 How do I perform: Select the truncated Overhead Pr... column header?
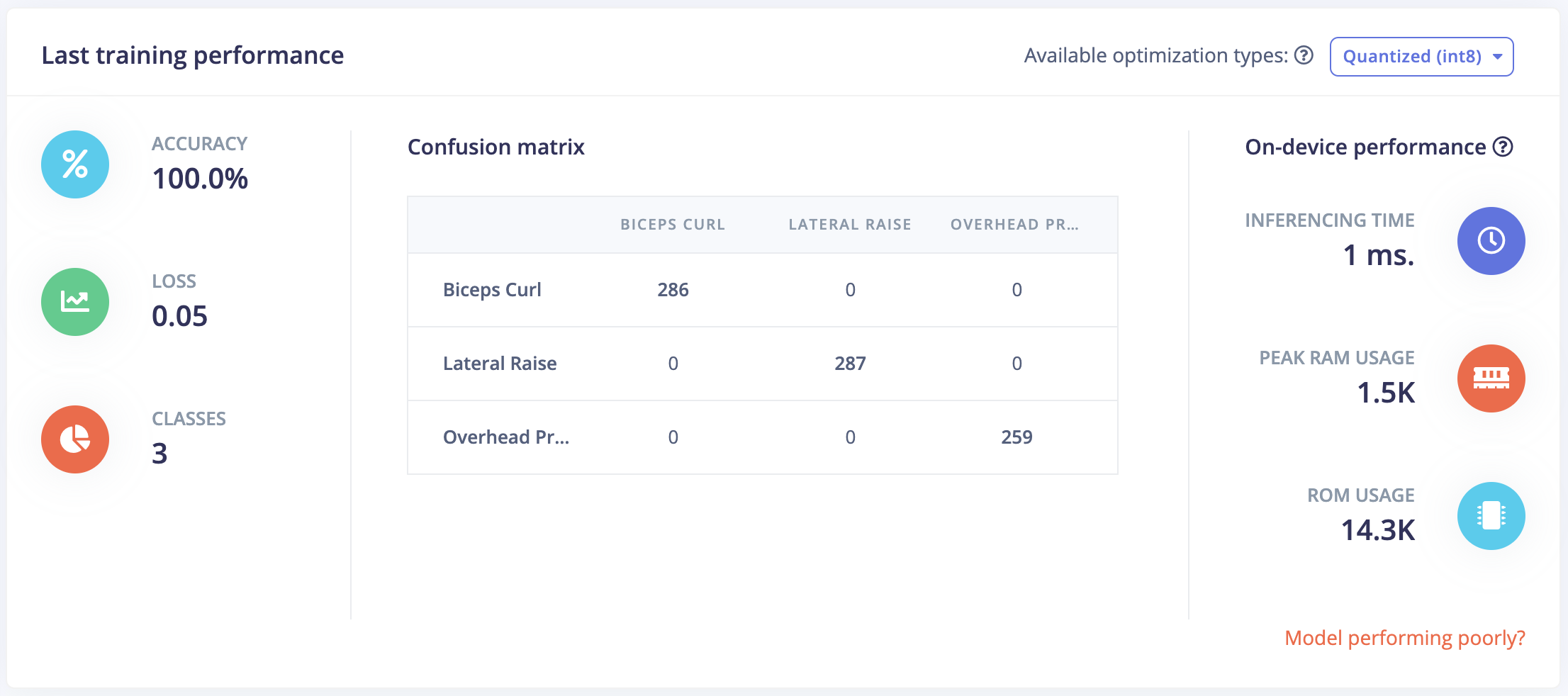[x=1014, y=225]
